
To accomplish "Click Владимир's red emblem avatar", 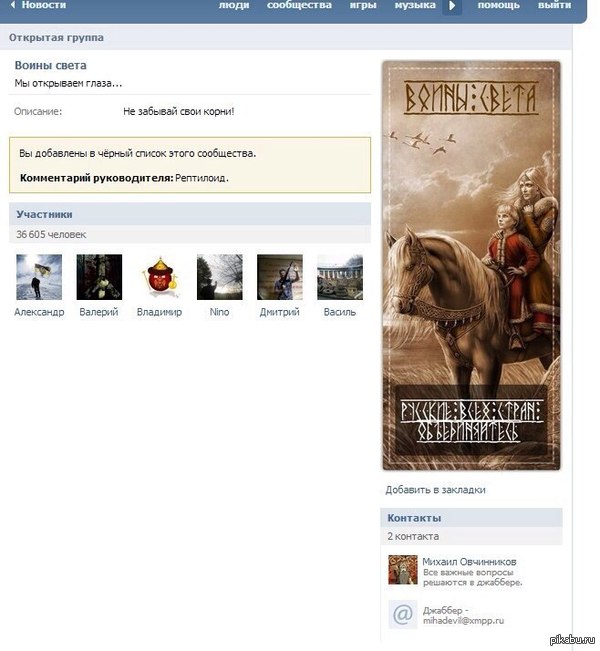I will [159, 277].
